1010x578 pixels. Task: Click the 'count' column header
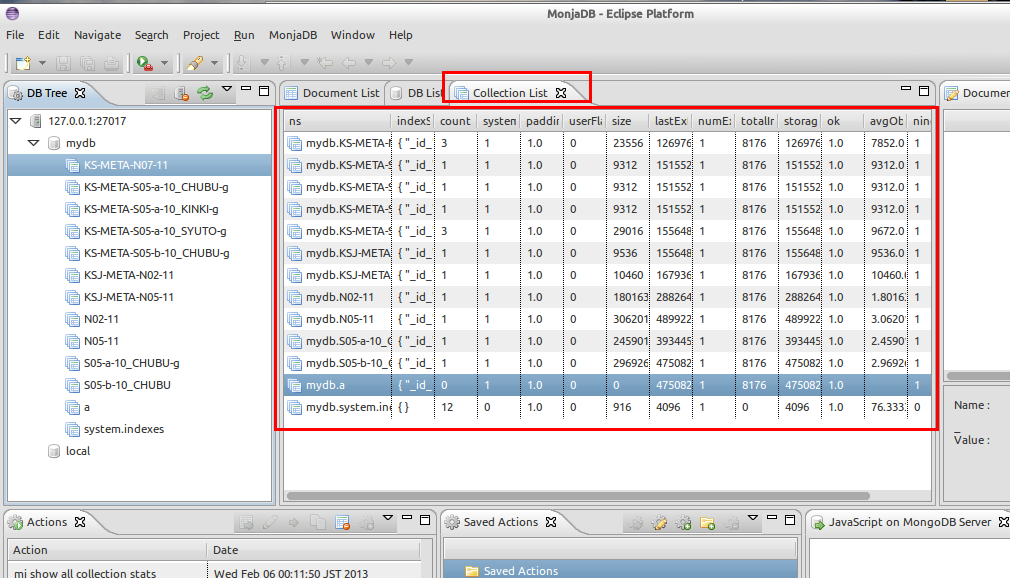(x=455, y=120)
